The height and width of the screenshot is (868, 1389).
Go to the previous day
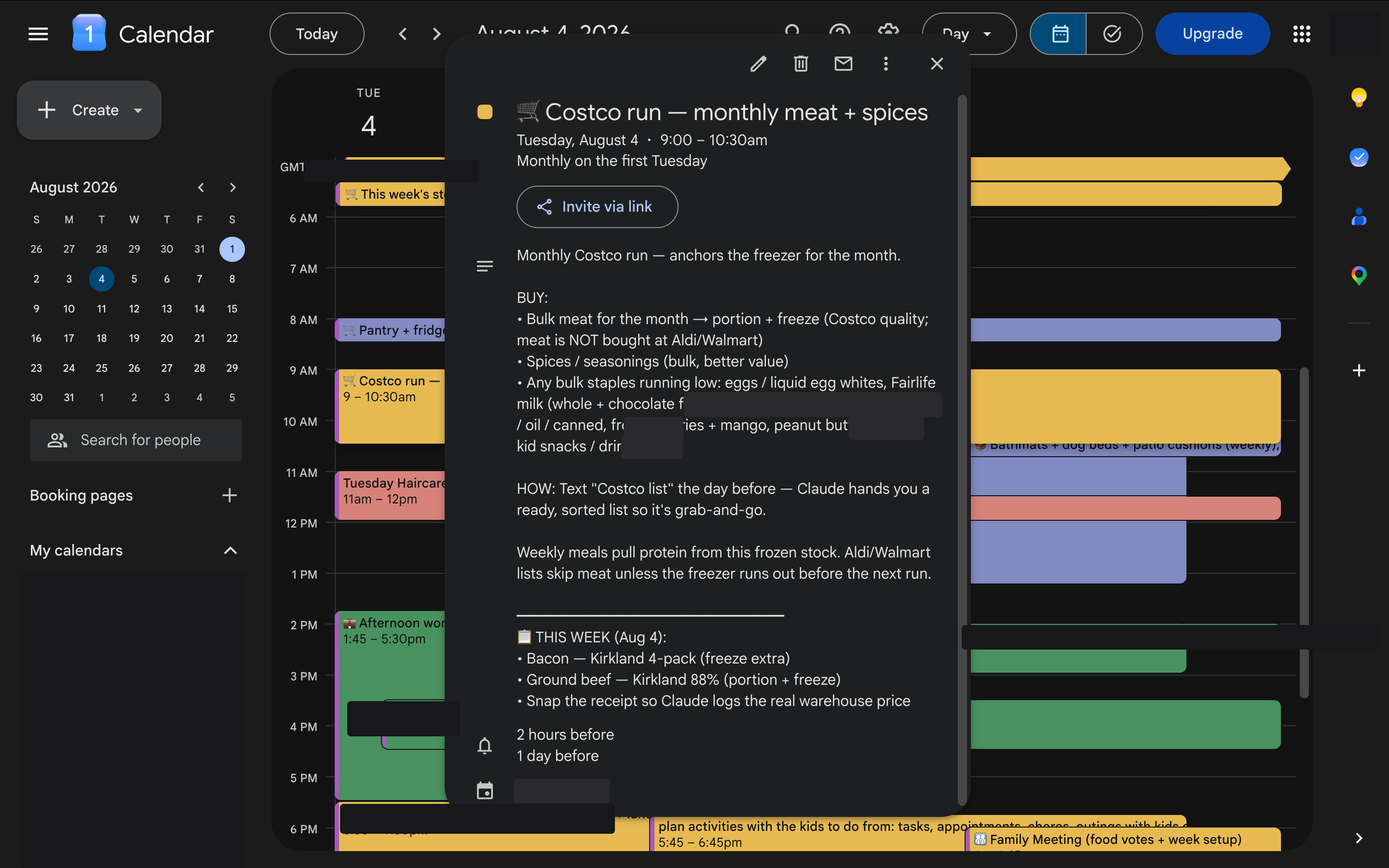(x=403, y=34)
